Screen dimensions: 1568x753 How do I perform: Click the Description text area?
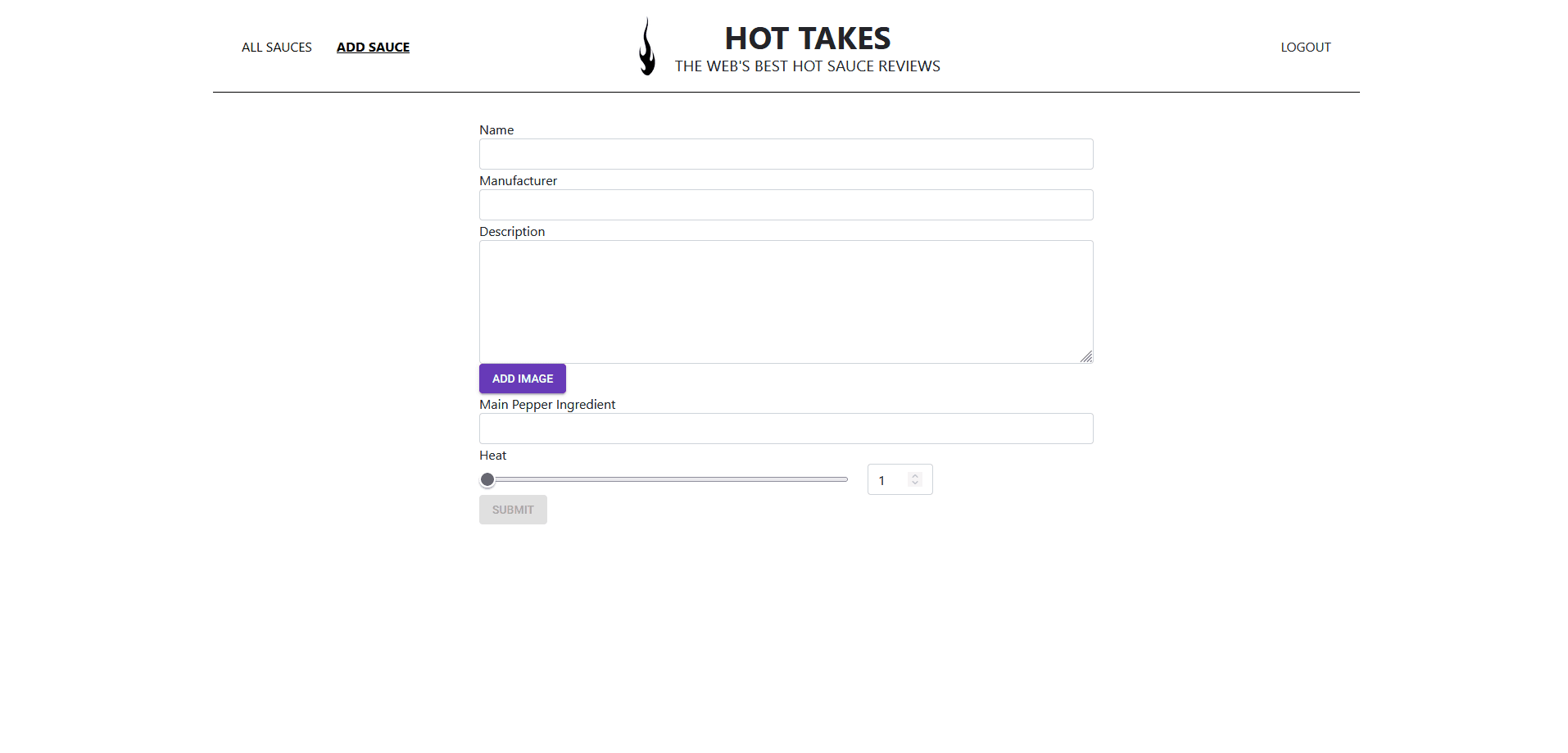pos(785,301)
